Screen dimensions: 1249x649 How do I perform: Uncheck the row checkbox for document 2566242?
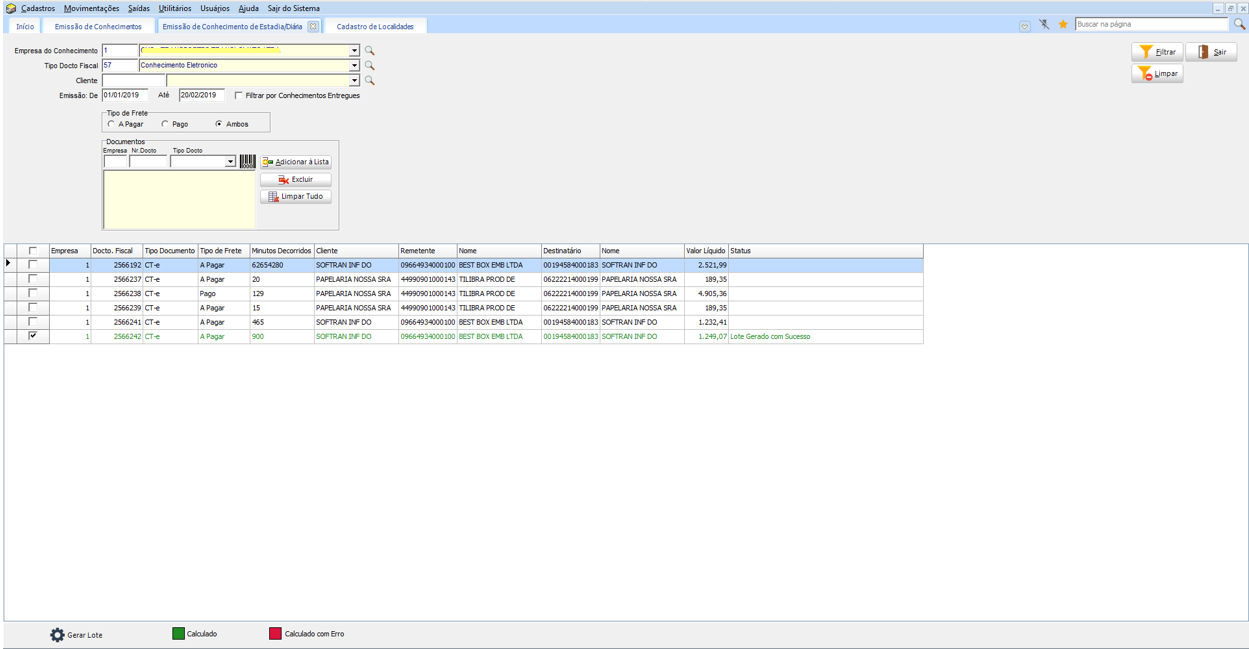33,336
